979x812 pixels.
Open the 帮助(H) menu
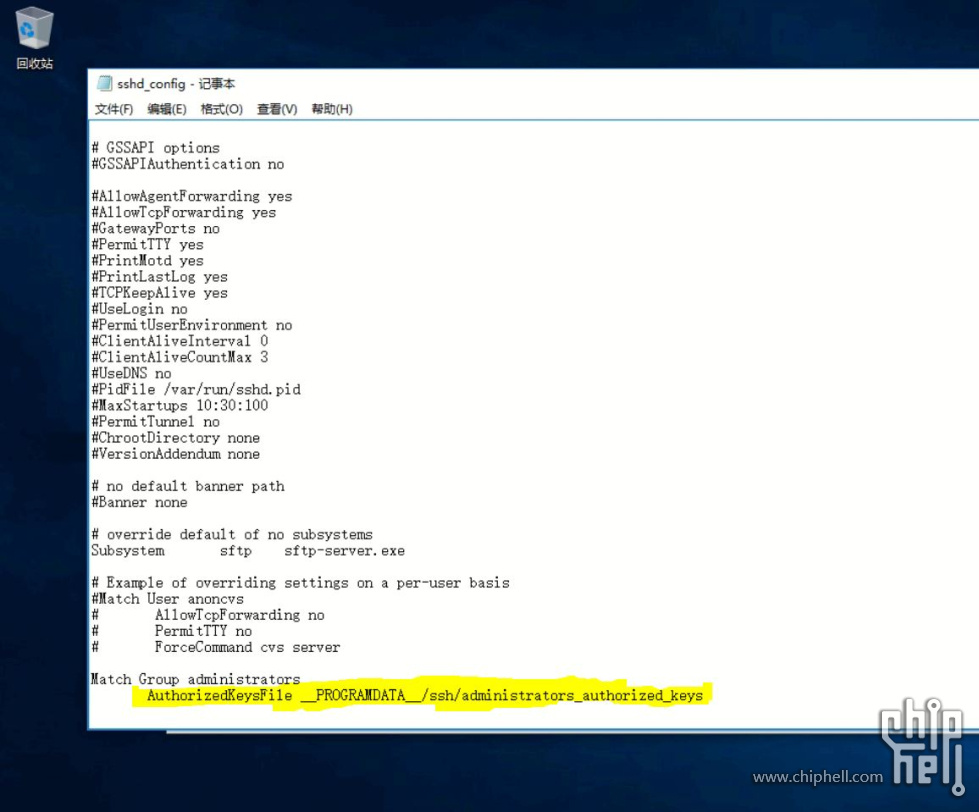(x=332, y=109)
